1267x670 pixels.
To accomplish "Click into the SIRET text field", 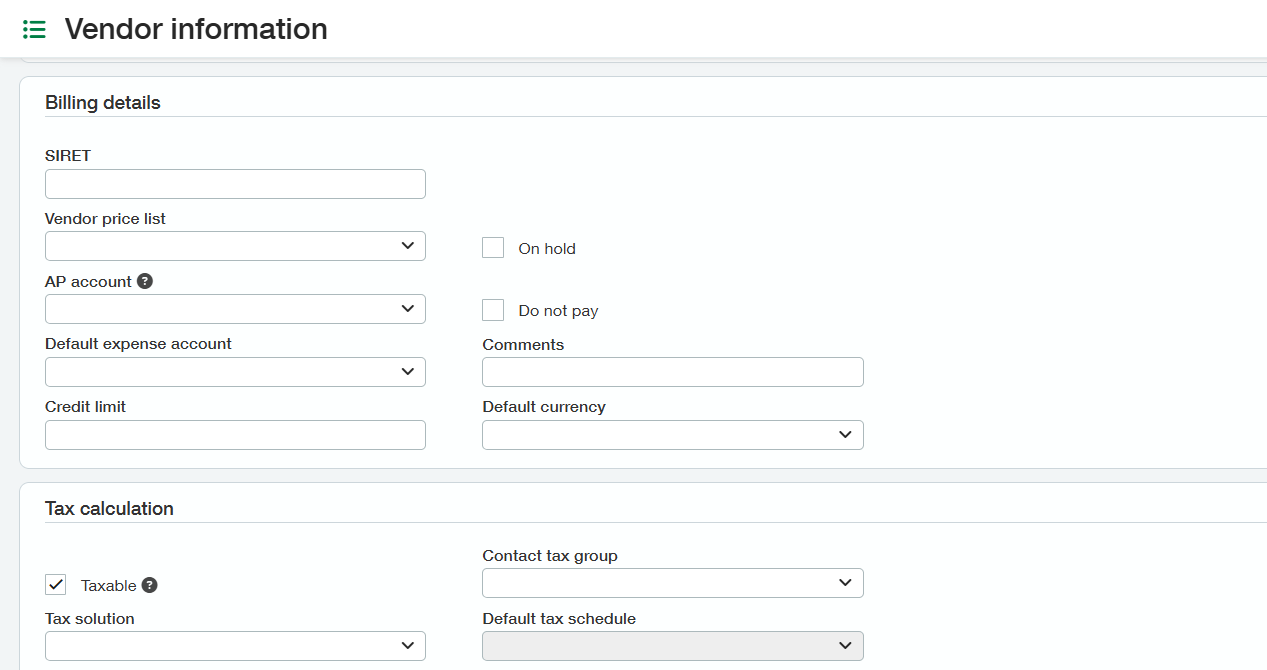I will pyautogui.click(x=235, y=184).
